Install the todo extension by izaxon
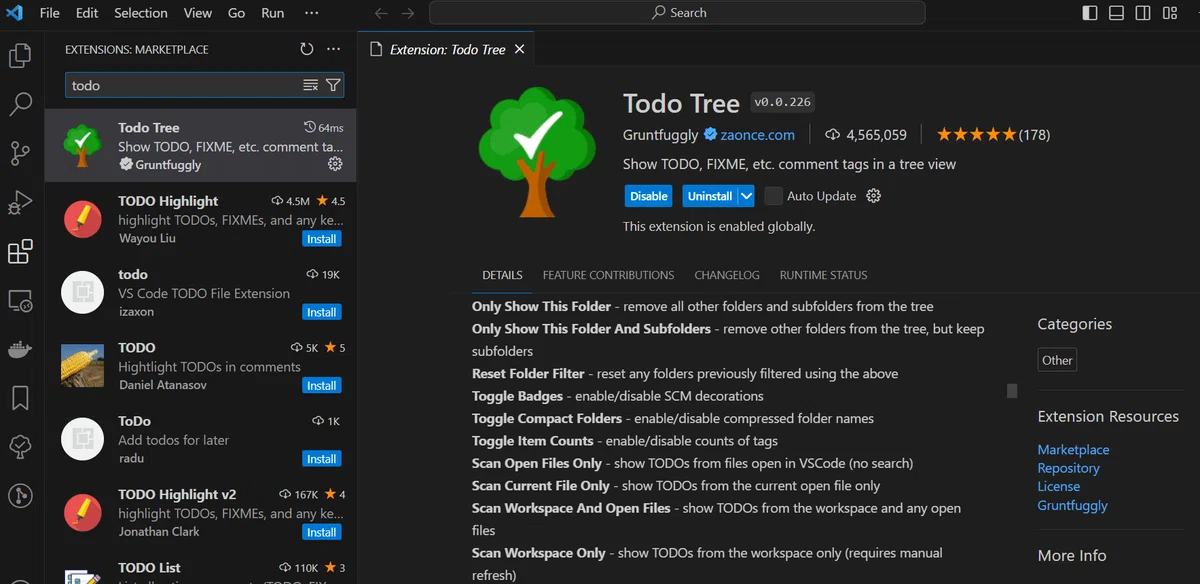Screen dimensions: 1200x584 pos(322,312)
